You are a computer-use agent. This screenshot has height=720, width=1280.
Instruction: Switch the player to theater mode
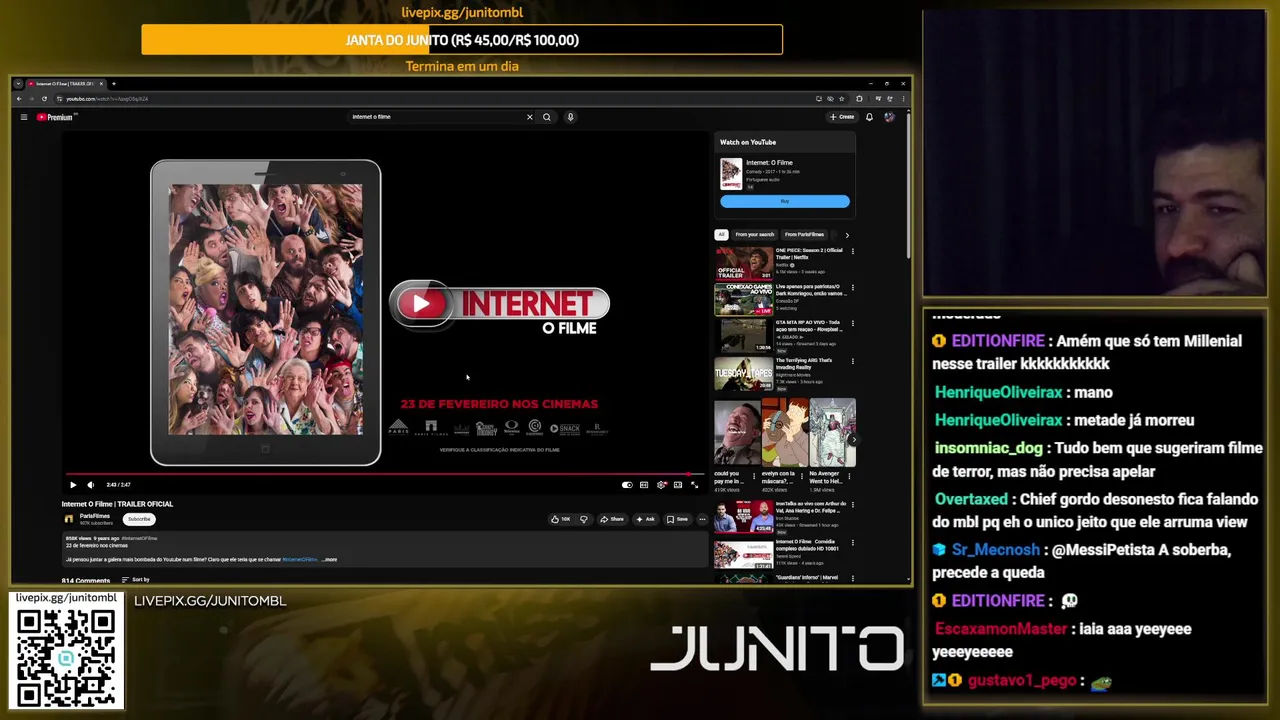[x=678, y=485]
